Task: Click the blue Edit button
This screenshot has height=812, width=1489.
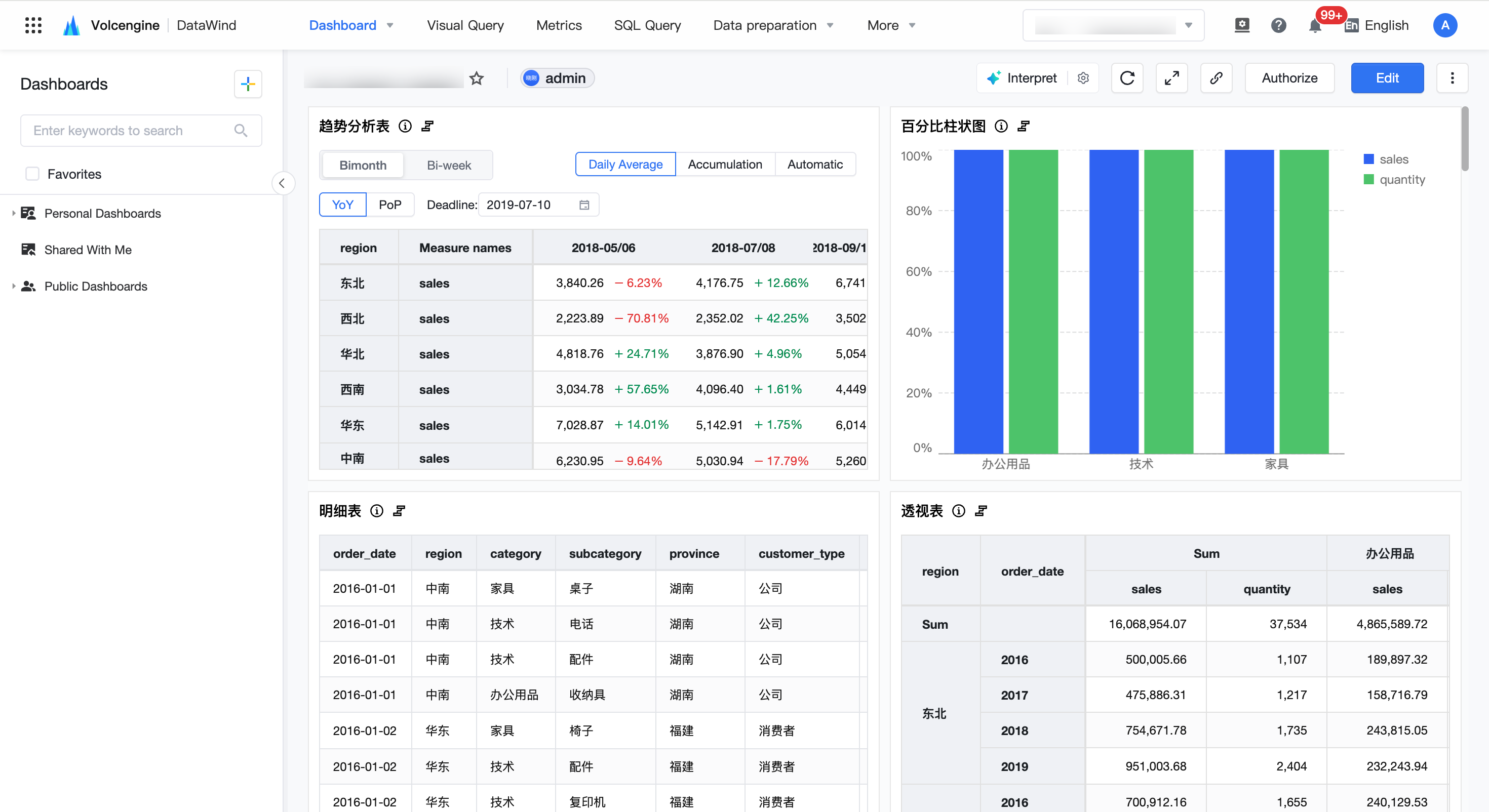Action: [1387, 78]
